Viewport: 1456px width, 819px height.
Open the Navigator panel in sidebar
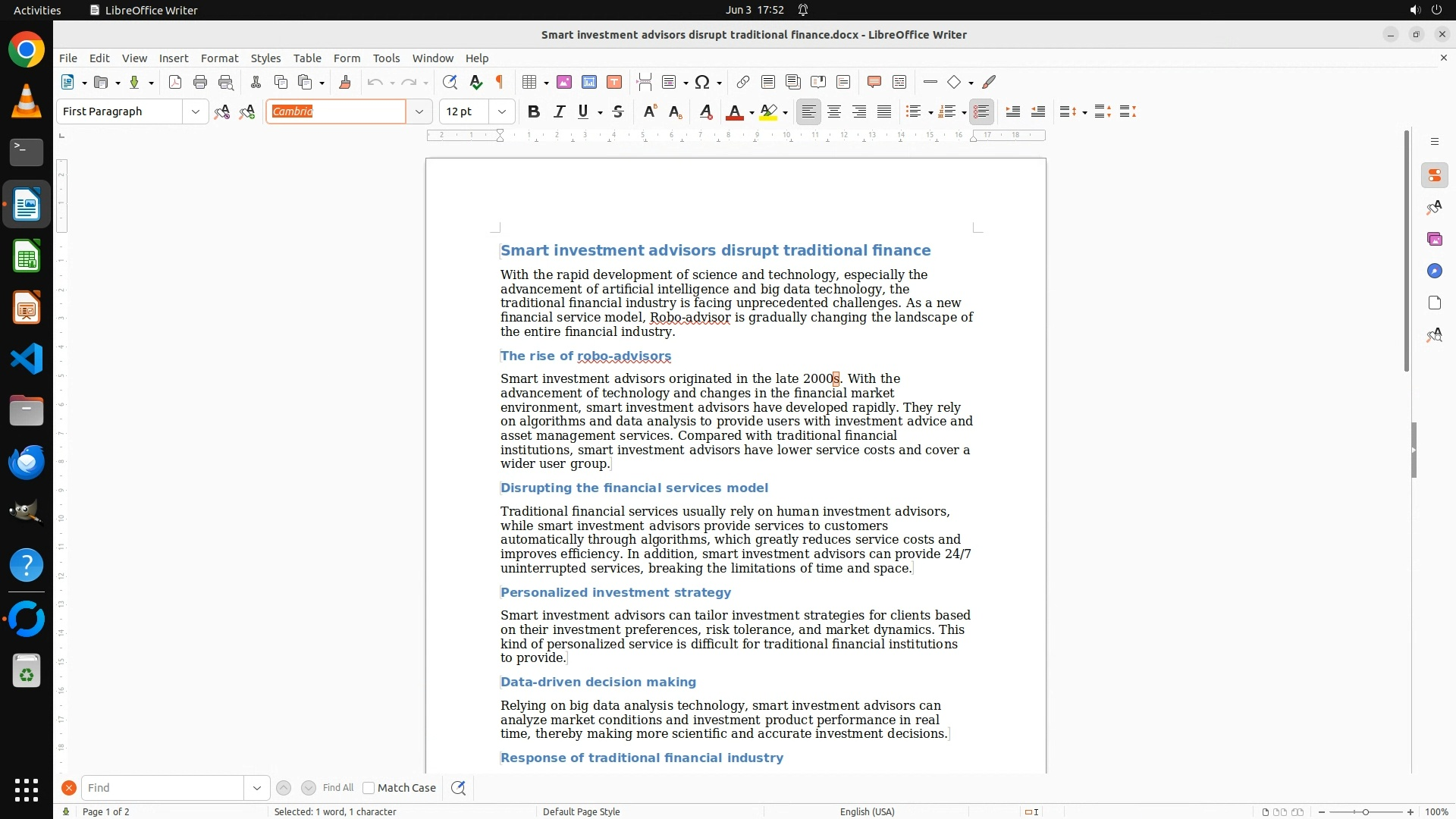click(x=1434, y=271)
